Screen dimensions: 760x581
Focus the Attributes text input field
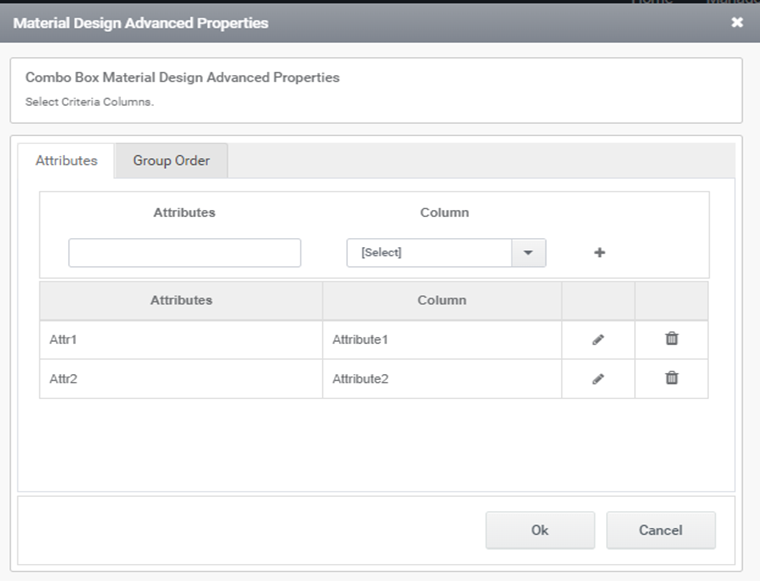tap(184, 253)
